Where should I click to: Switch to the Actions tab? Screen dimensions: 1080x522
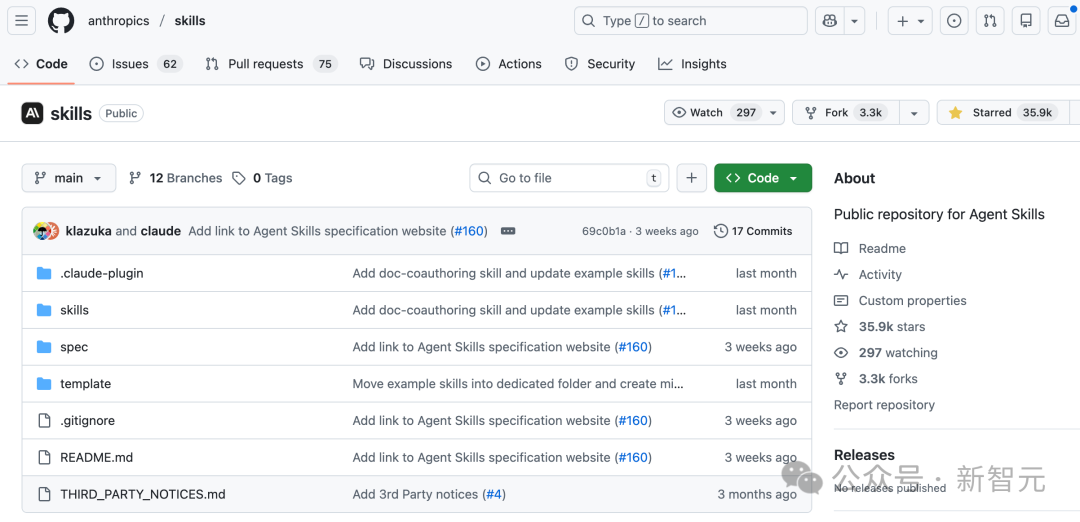[508, 64]
